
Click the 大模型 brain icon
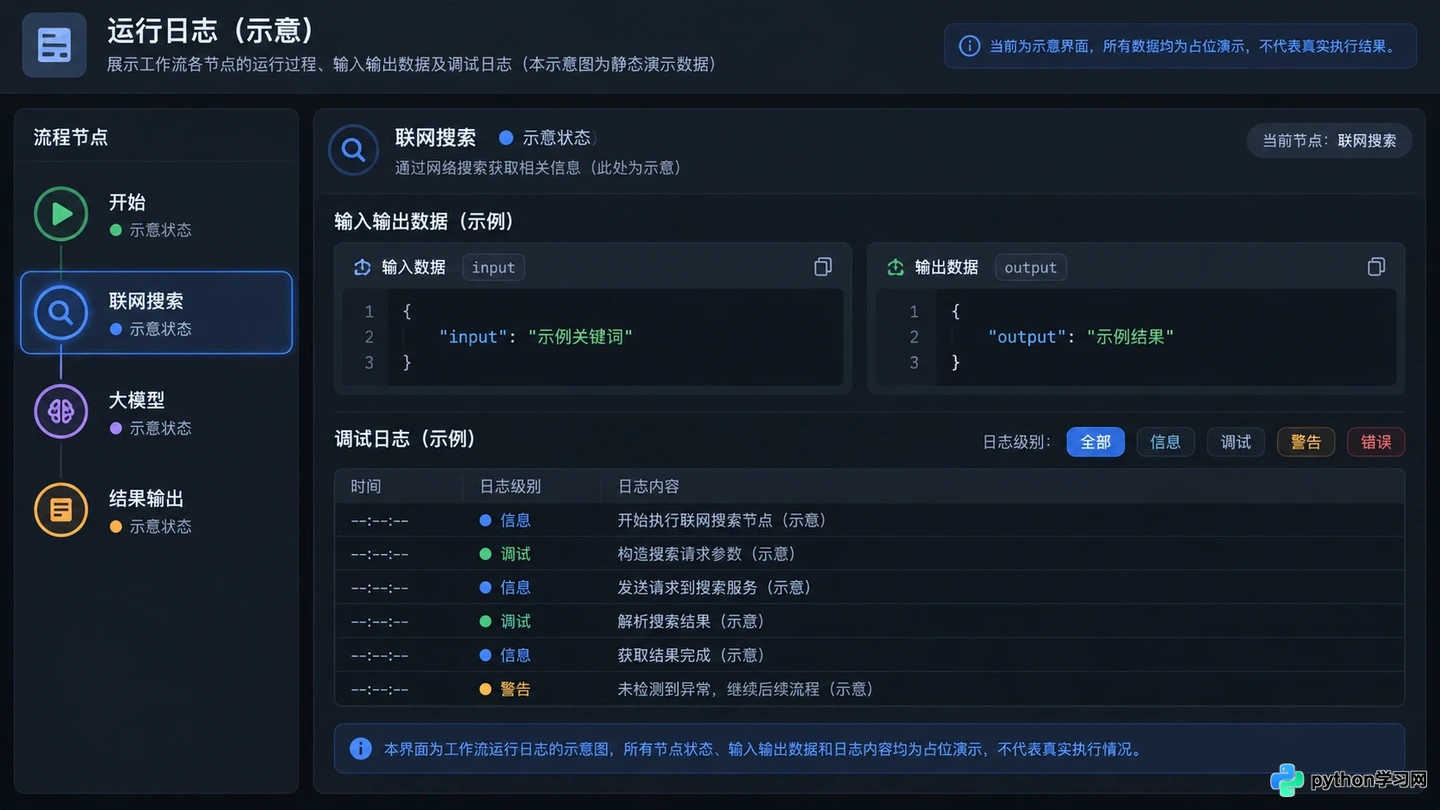pos(61,411)
